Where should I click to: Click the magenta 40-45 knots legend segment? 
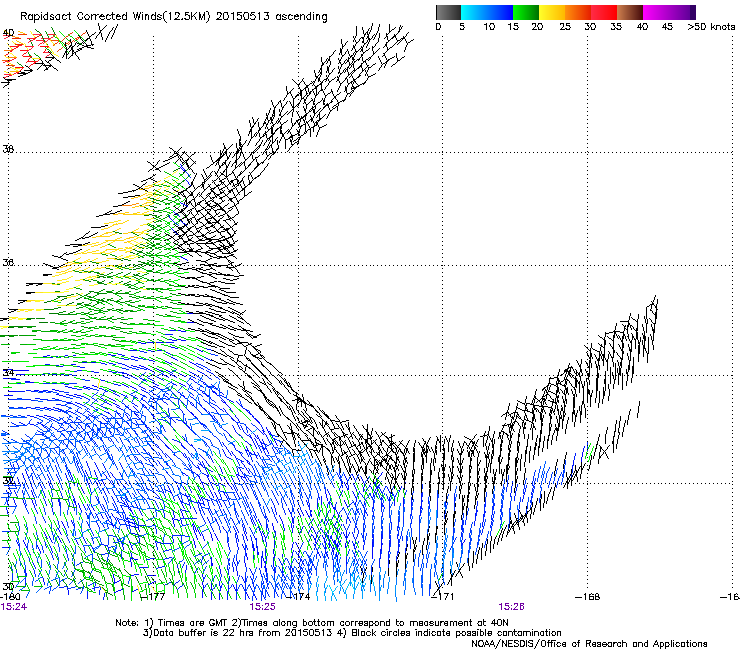click(656, 12)
